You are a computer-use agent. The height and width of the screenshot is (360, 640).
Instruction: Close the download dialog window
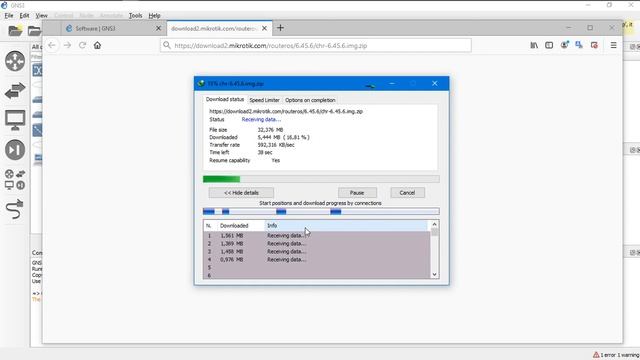pos(435,84)
